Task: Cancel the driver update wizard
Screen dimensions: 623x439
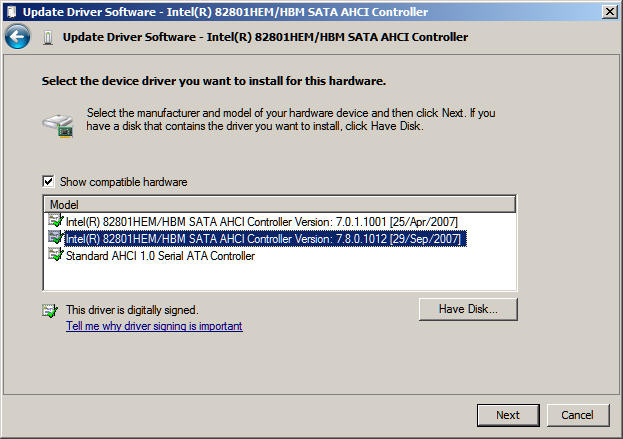Action: pos(578,415)
